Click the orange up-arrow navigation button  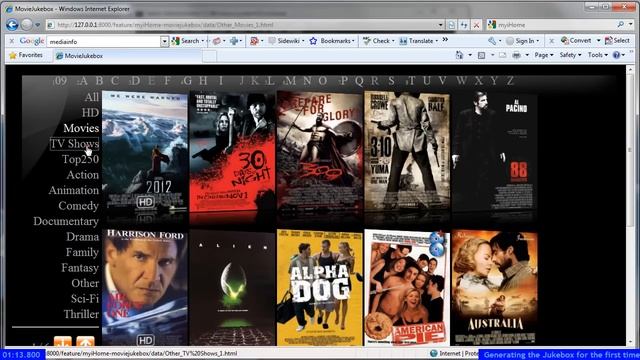tap(85, 342)
